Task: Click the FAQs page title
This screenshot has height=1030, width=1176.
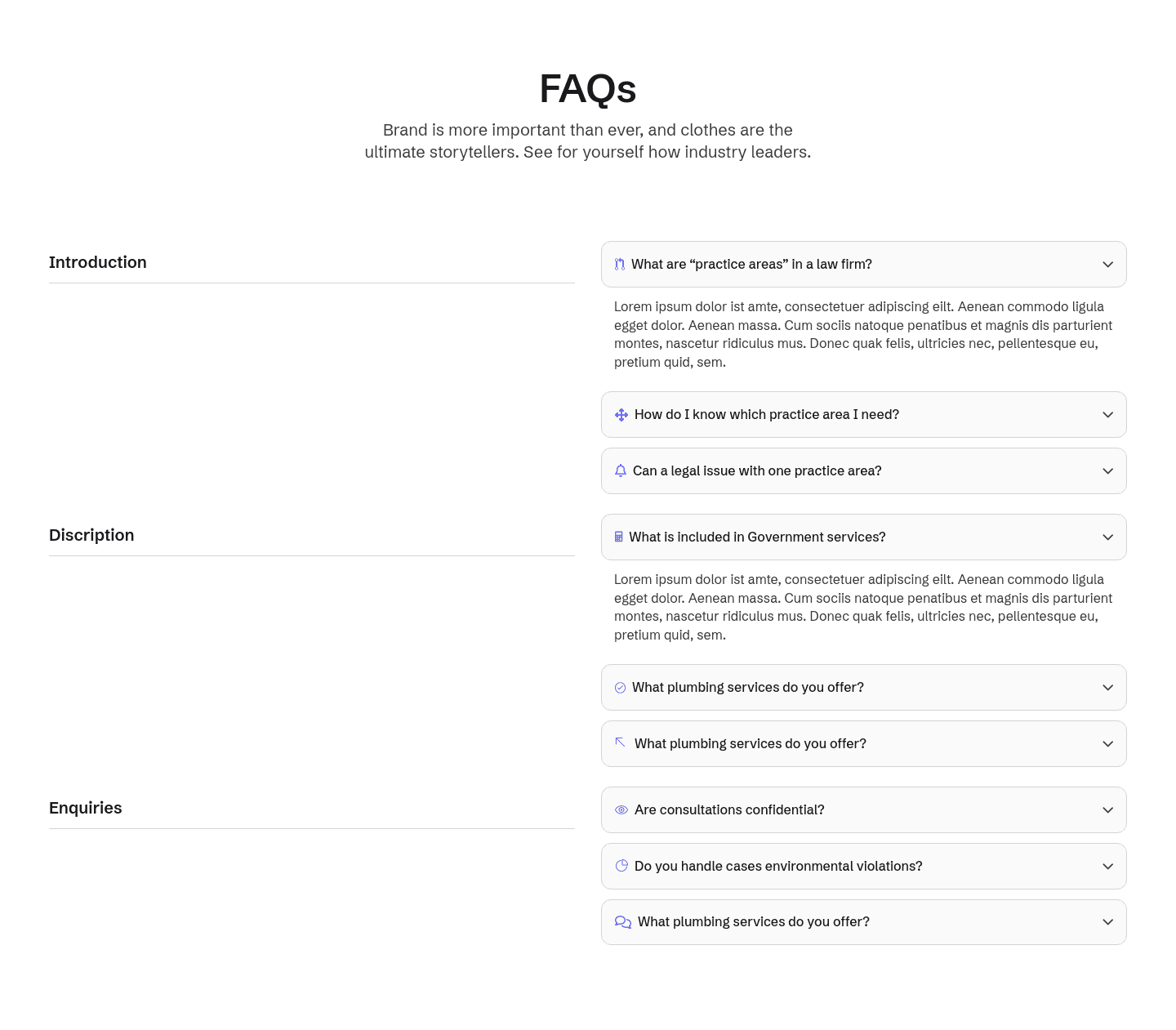Action: tap(587, 88)
